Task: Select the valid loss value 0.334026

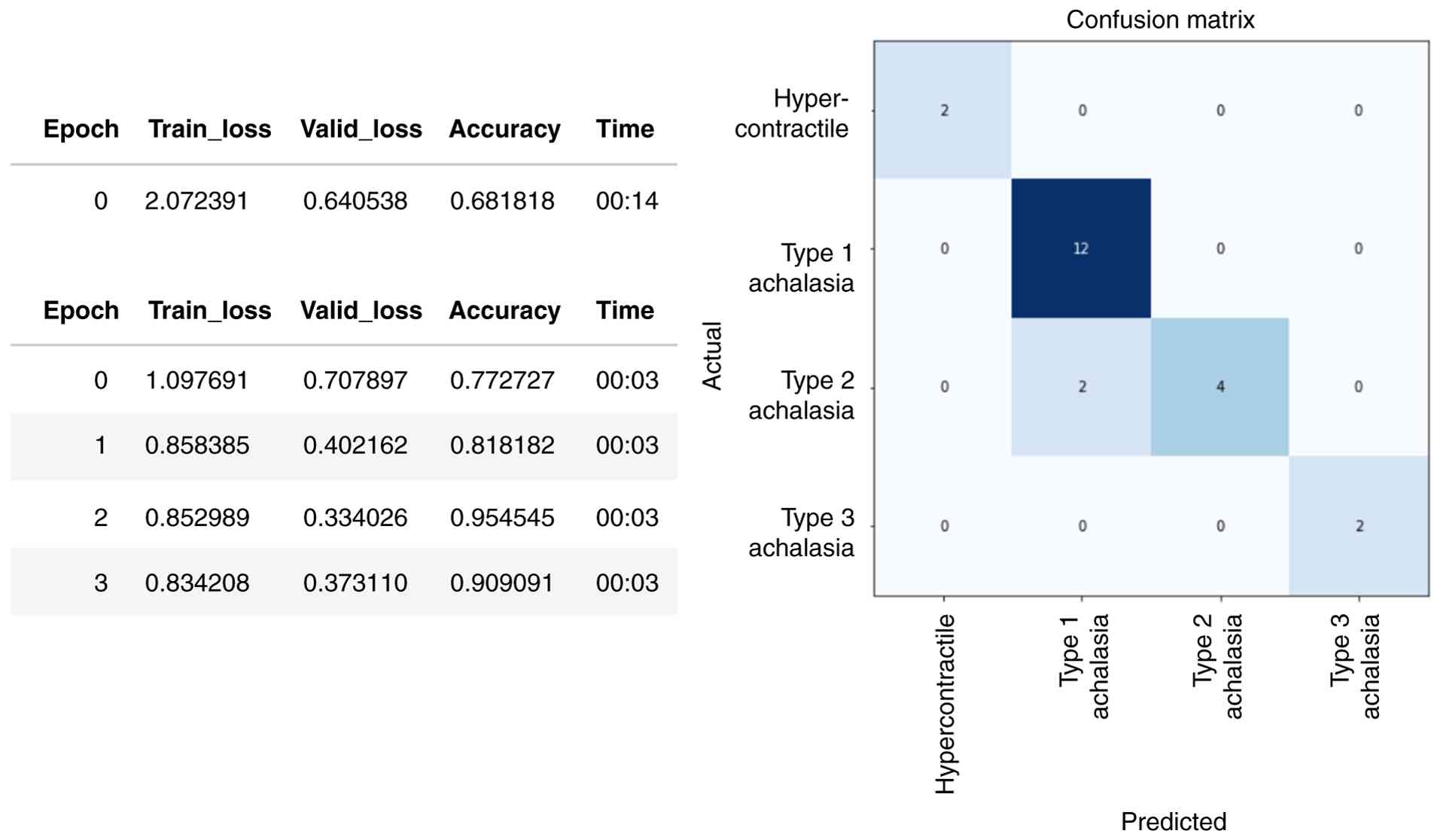Action: click(x=355, y=518)
